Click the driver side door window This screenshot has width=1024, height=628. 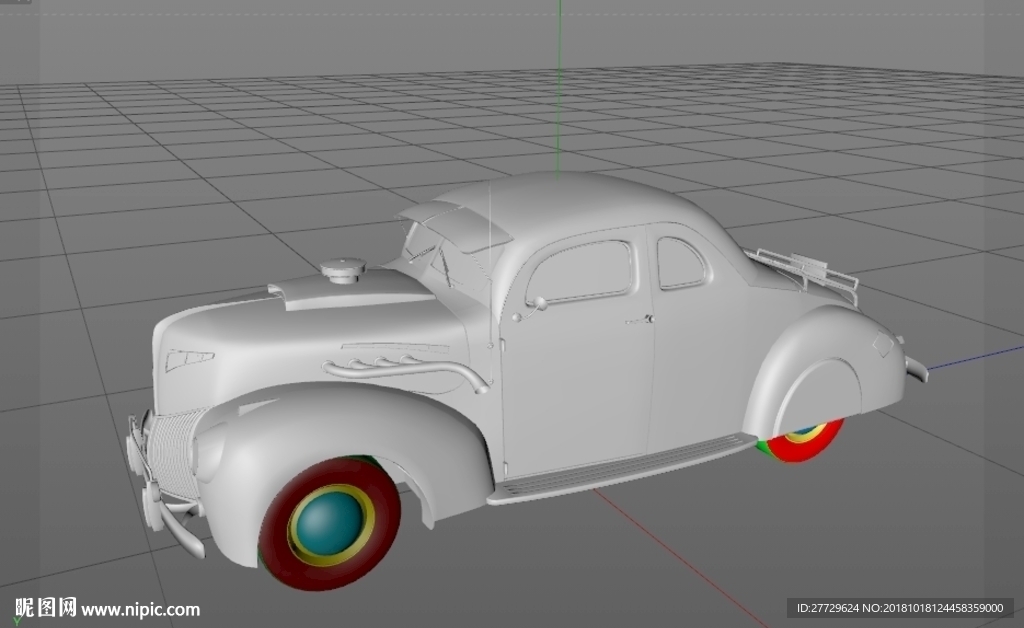coord(580,272)
